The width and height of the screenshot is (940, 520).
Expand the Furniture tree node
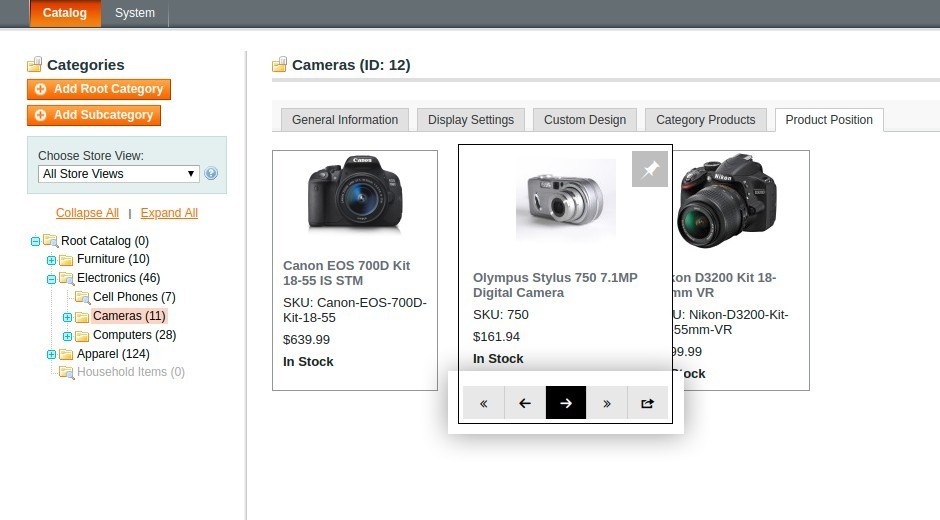pyautogui.click(x=52, y=260)
